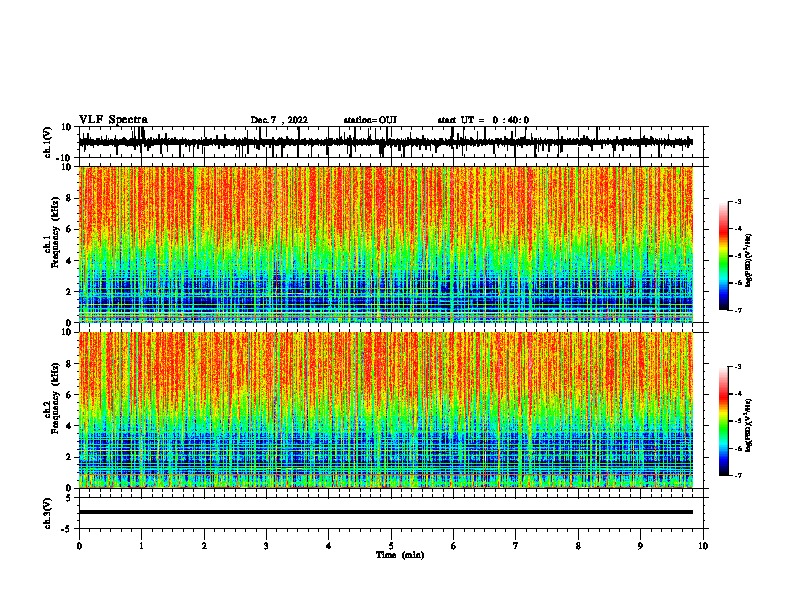Click the "VLF Spectra" plot title
The height and width of the screenshot is (612, 792).
113,120
